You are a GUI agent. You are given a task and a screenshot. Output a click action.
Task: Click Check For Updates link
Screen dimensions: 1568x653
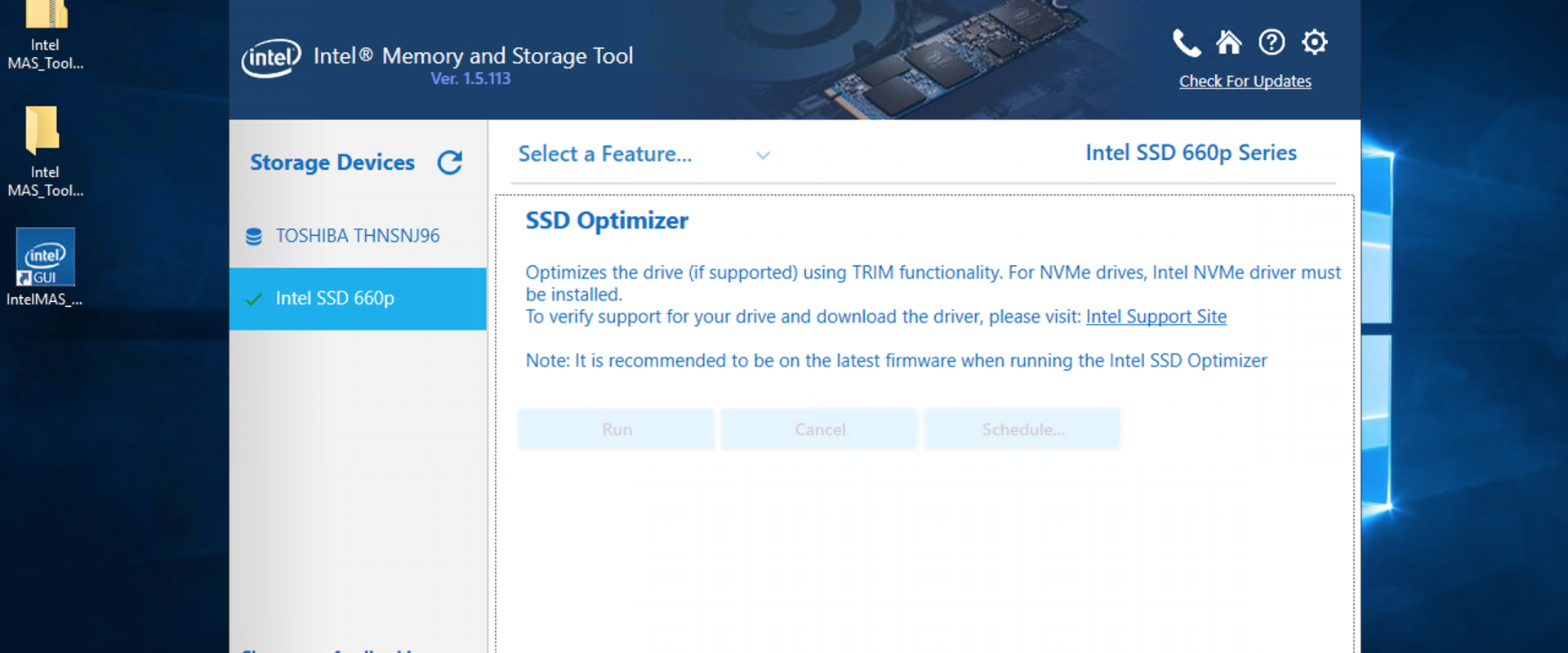[x=1245, y=82]
